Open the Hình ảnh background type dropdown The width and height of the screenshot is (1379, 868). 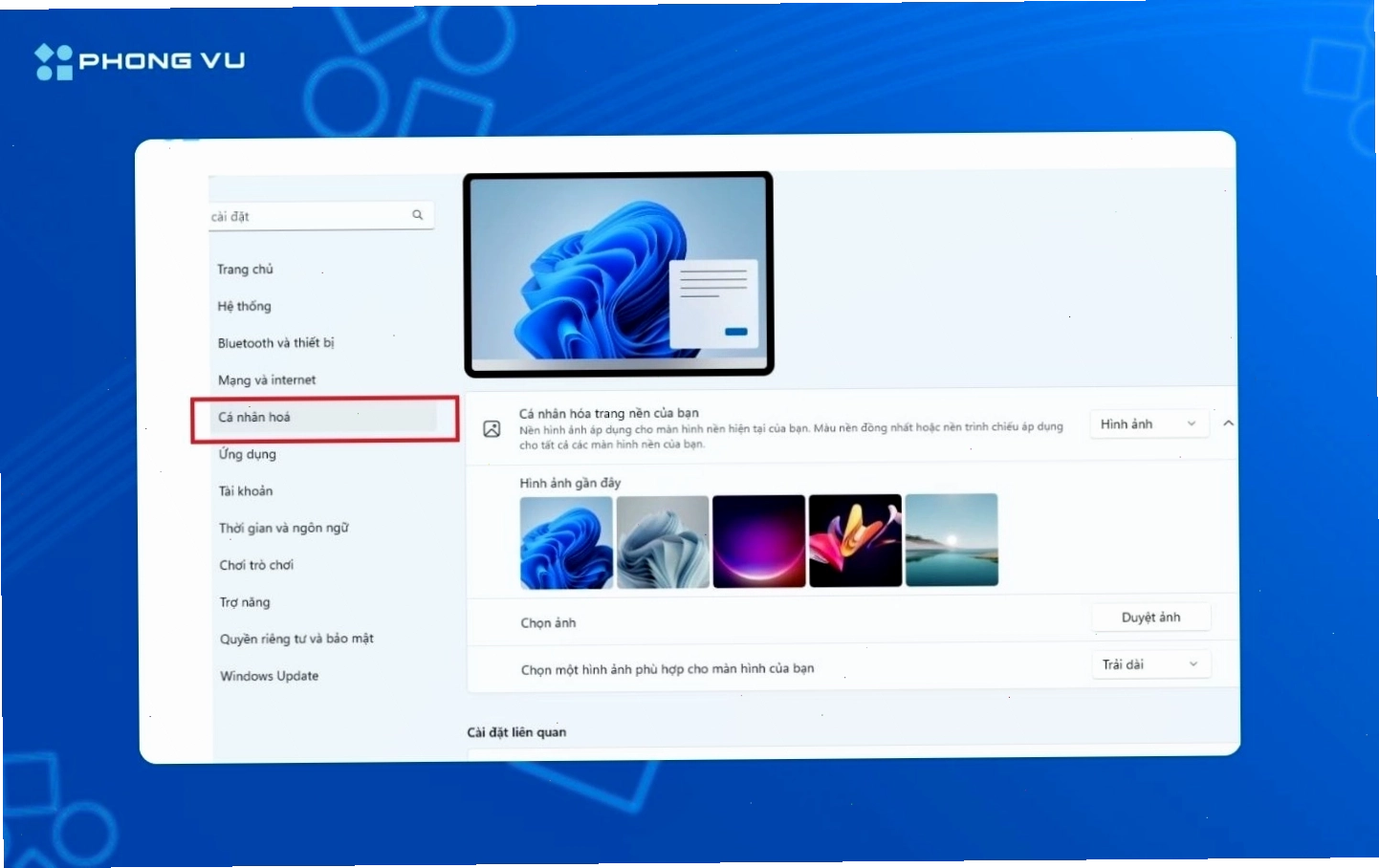point(1149,424)
